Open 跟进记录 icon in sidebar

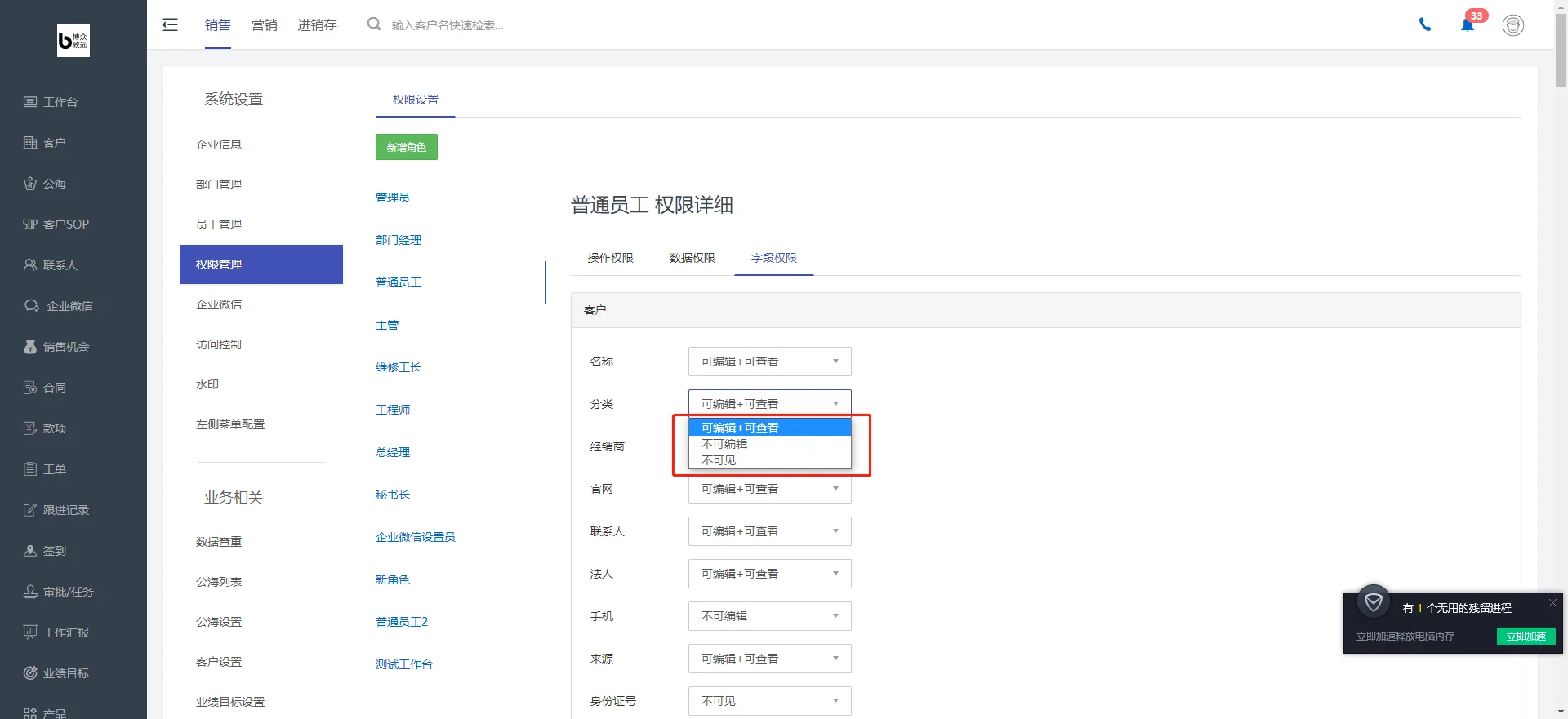click(30, 510)
